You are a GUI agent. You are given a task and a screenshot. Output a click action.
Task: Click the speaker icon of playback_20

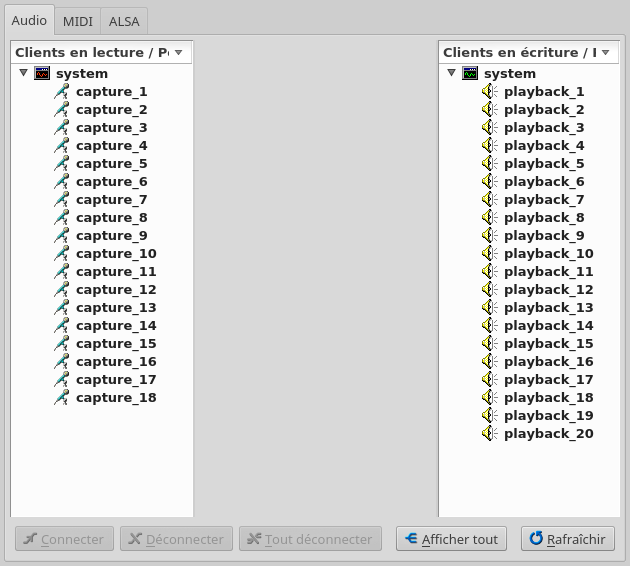point(489,433)
